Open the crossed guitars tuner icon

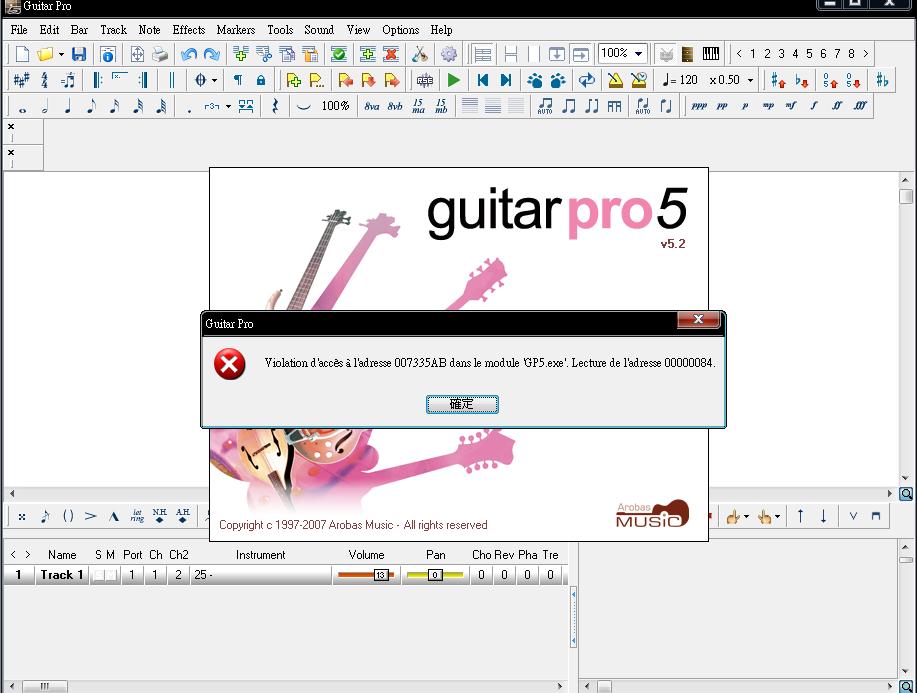click(419, 54)
